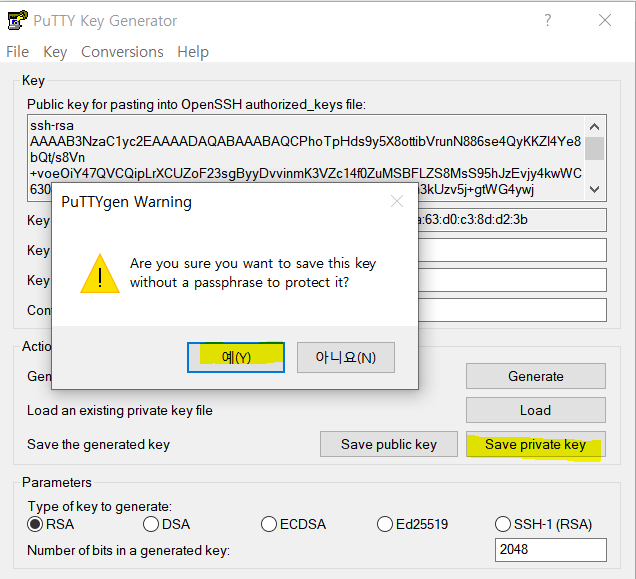Image resolution: width=636 pixels, height=579 pixels.
Task: Click inside the public key text box
Action: (x=306, y=158)
